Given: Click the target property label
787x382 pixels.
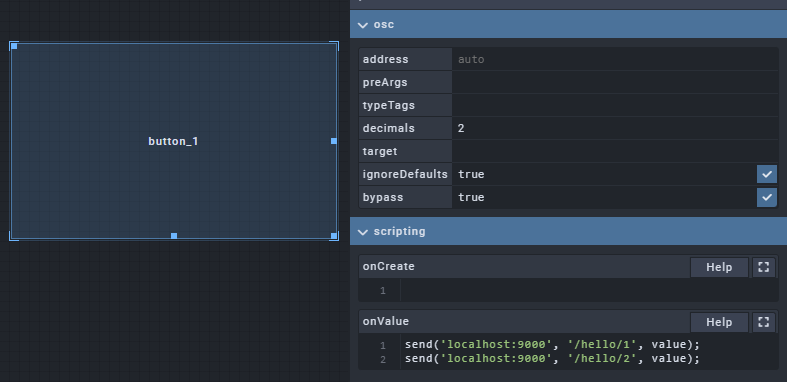Looking at the screenshot, I should (x=380, y=151).
